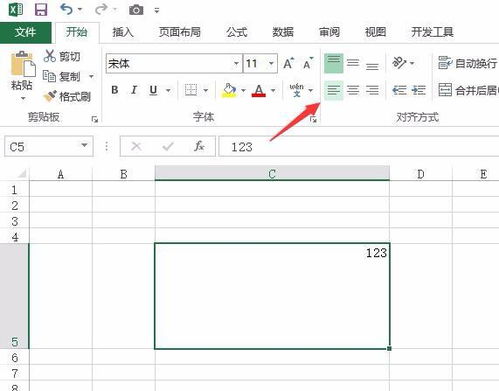
Task: Open the 数据 ribbon tab
Action: tap(283, 32)
